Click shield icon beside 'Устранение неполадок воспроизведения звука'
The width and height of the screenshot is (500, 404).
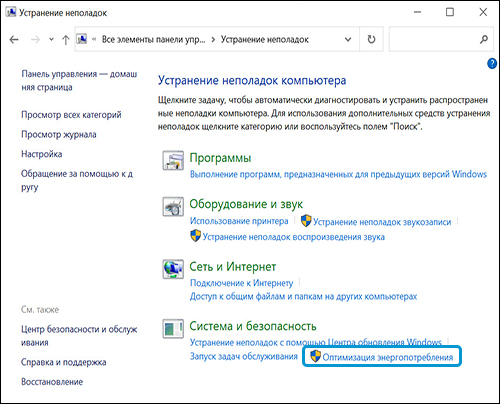(196, 236)
